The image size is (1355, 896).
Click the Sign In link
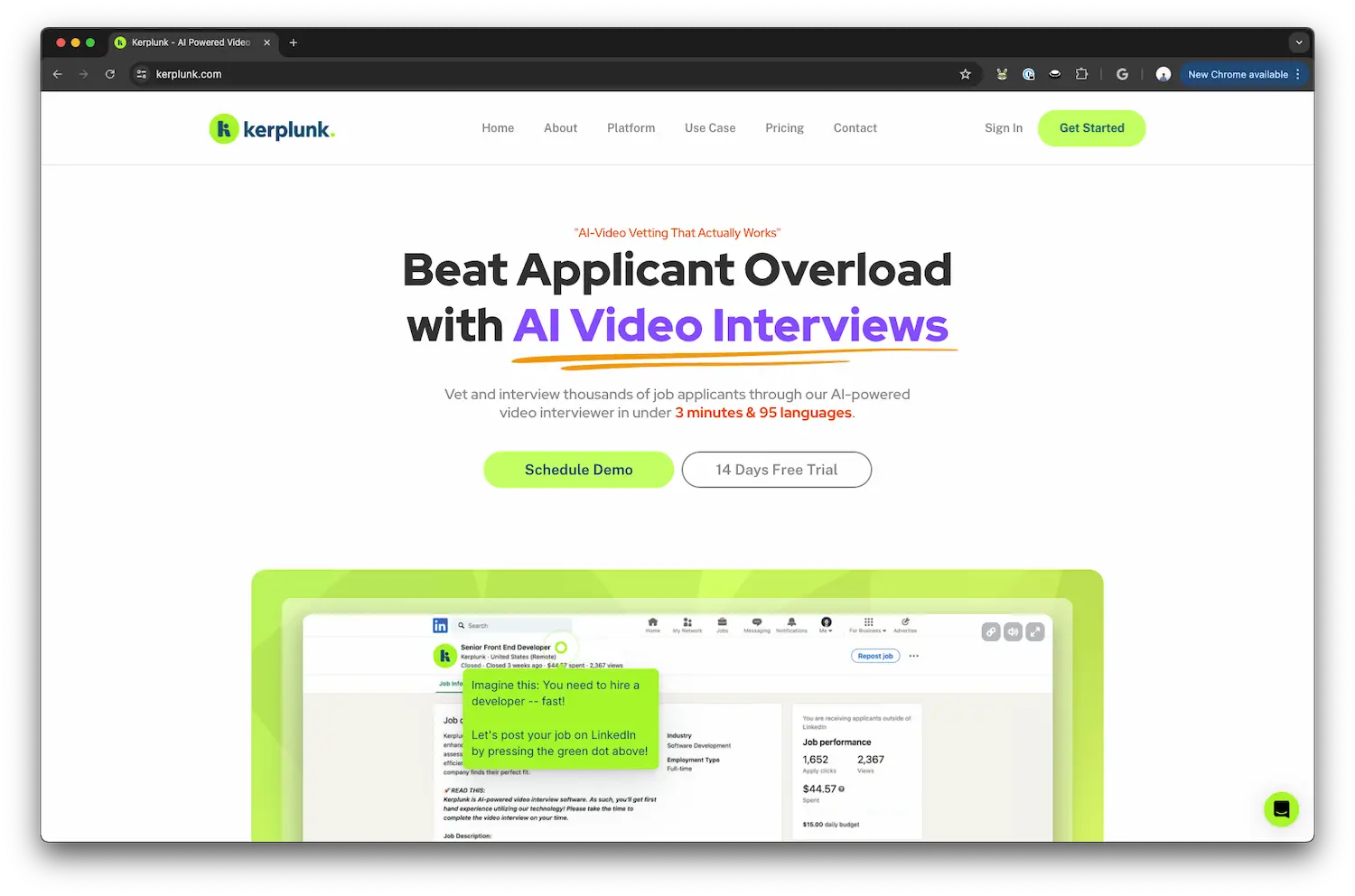point(1003,128)
